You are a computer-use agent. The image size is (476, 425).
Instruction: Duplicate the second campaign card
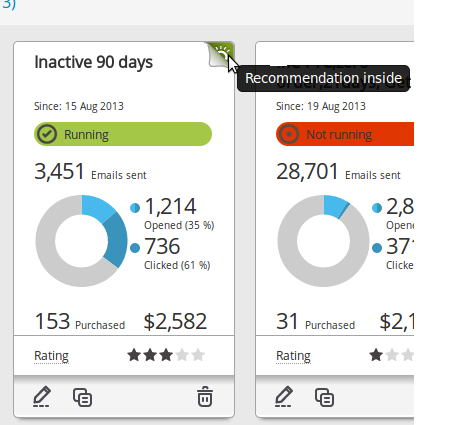pyautogui.click(x=324, y=397)
